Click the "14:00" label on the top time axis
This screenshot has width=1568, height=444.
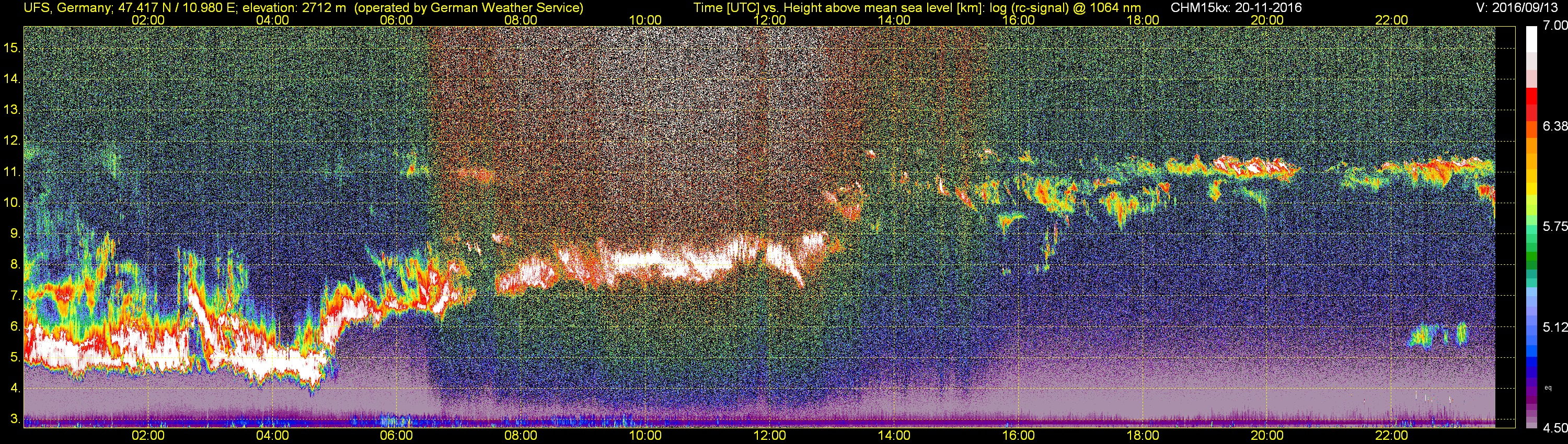[894, 20]
